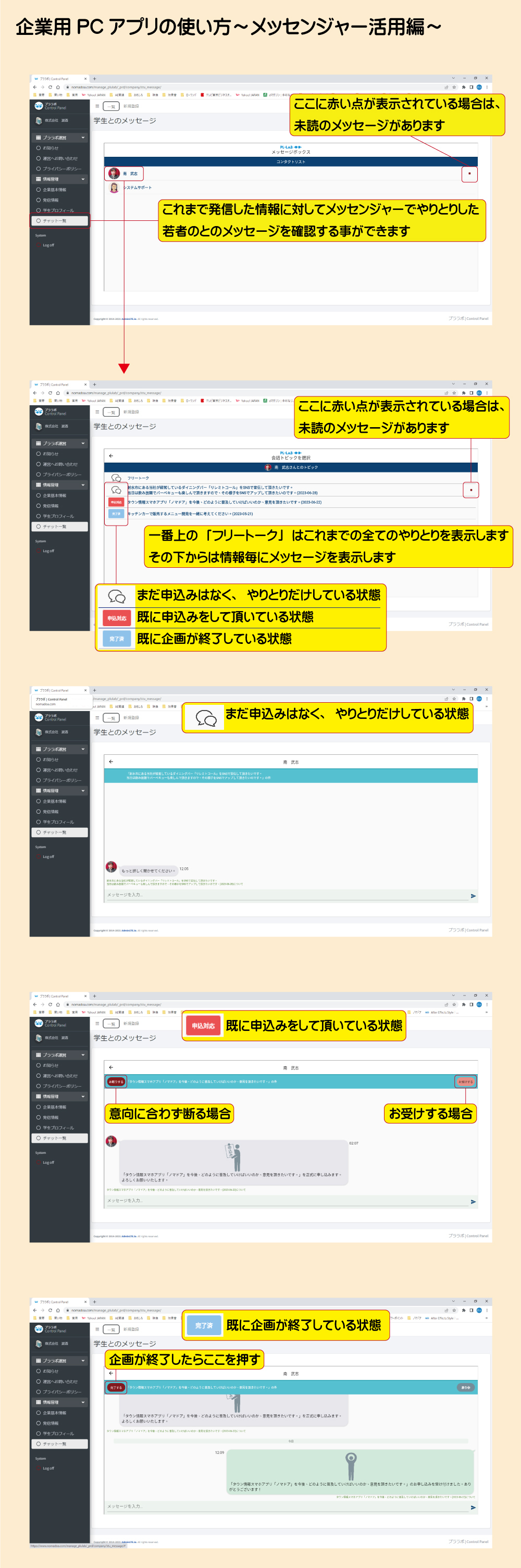Click bookmark star in browser on 完了する screen

tap(454, 1310)
